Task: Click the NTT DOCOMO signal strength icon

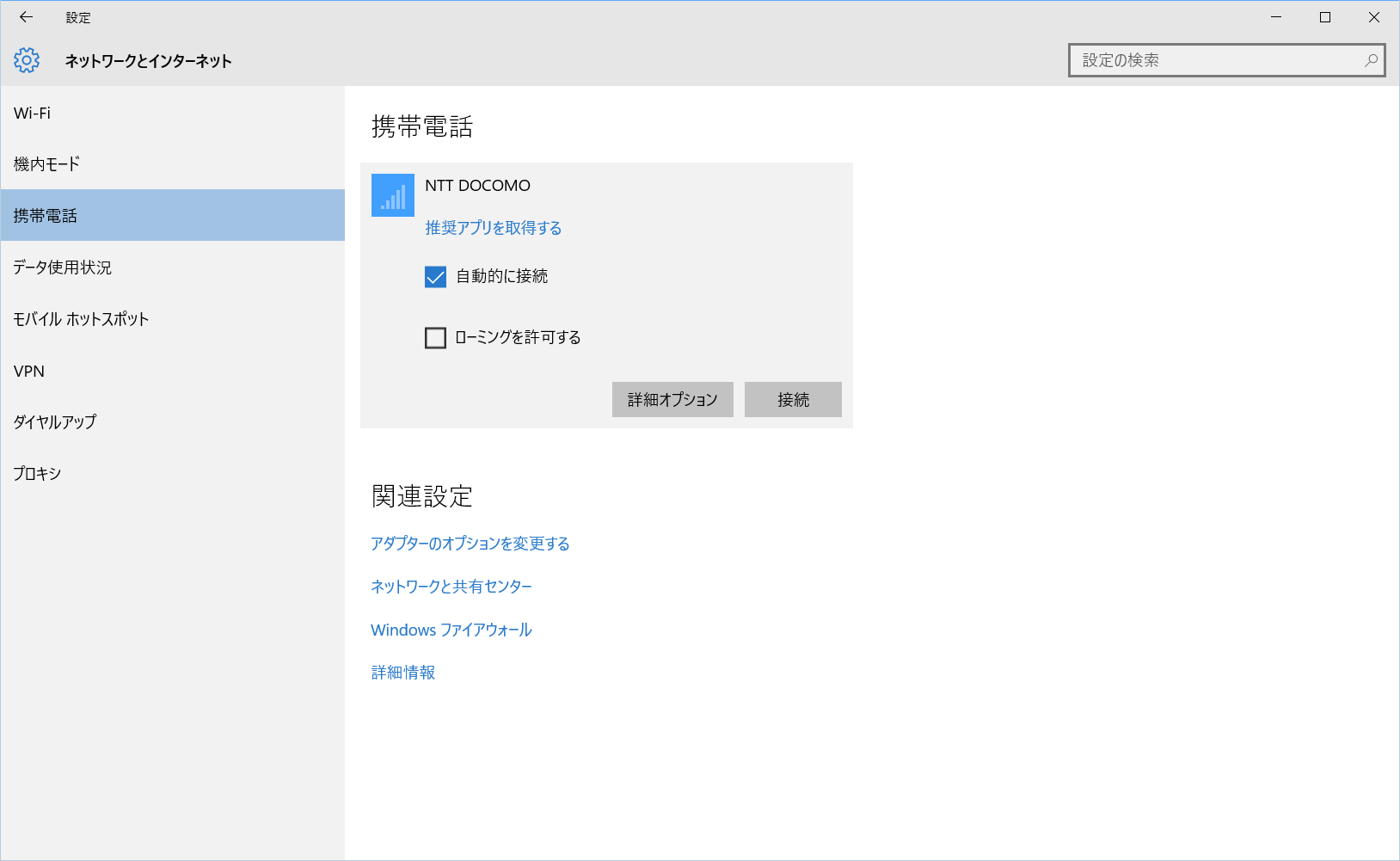Action: tap(393, 195)
